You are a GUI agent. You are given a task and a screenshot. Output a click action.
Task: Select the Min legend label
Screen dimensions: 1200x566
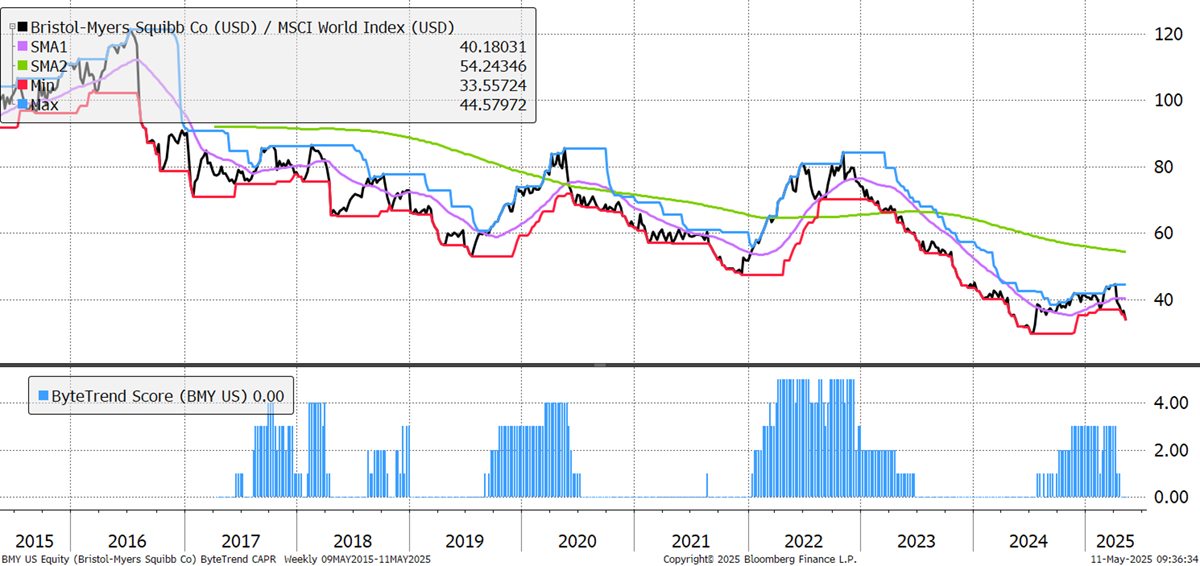[x=44, y=85]
